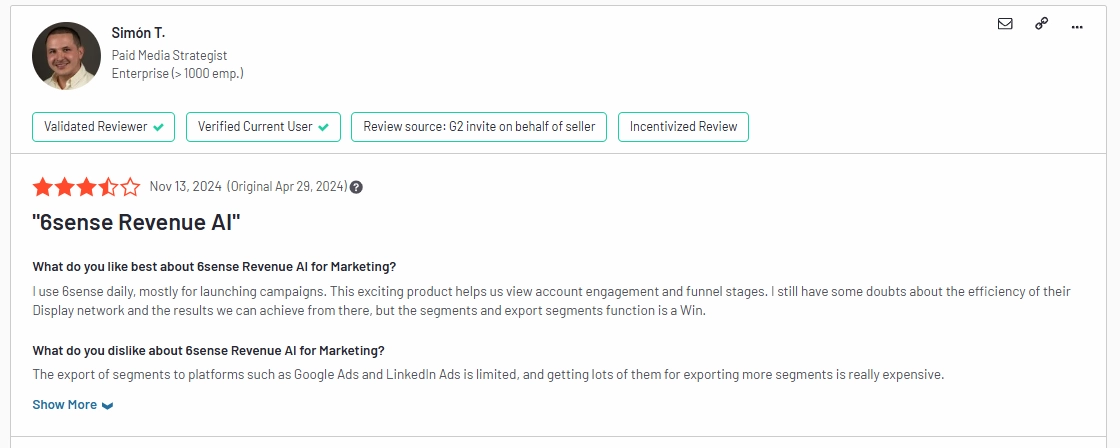
Task: Open reviewer name Simón T.
Action: [x=138, y=34]
